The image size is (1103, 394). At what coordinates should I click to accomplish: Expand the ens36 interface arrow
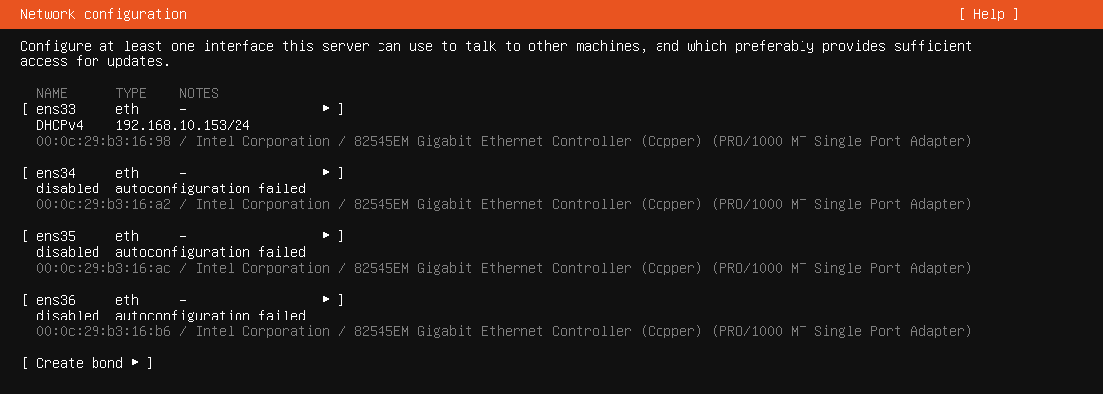pos(326,299)
